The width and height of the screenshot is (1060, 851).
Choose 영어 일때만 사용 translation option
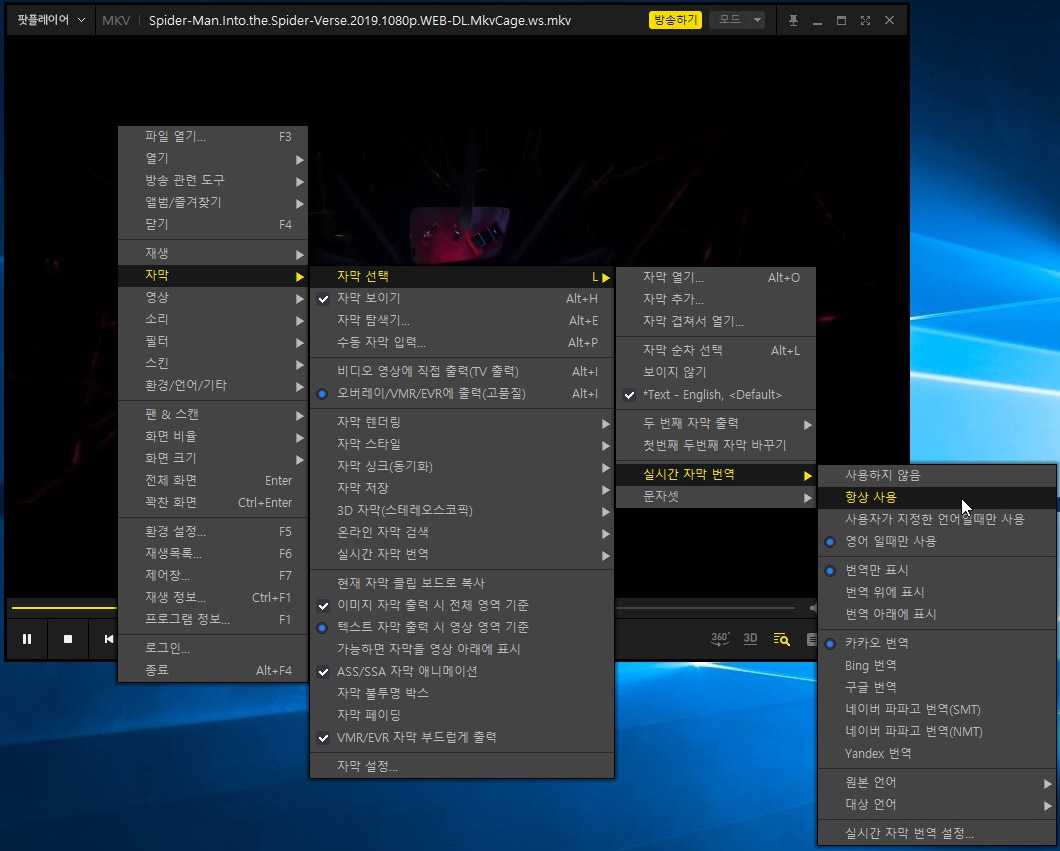937,541
